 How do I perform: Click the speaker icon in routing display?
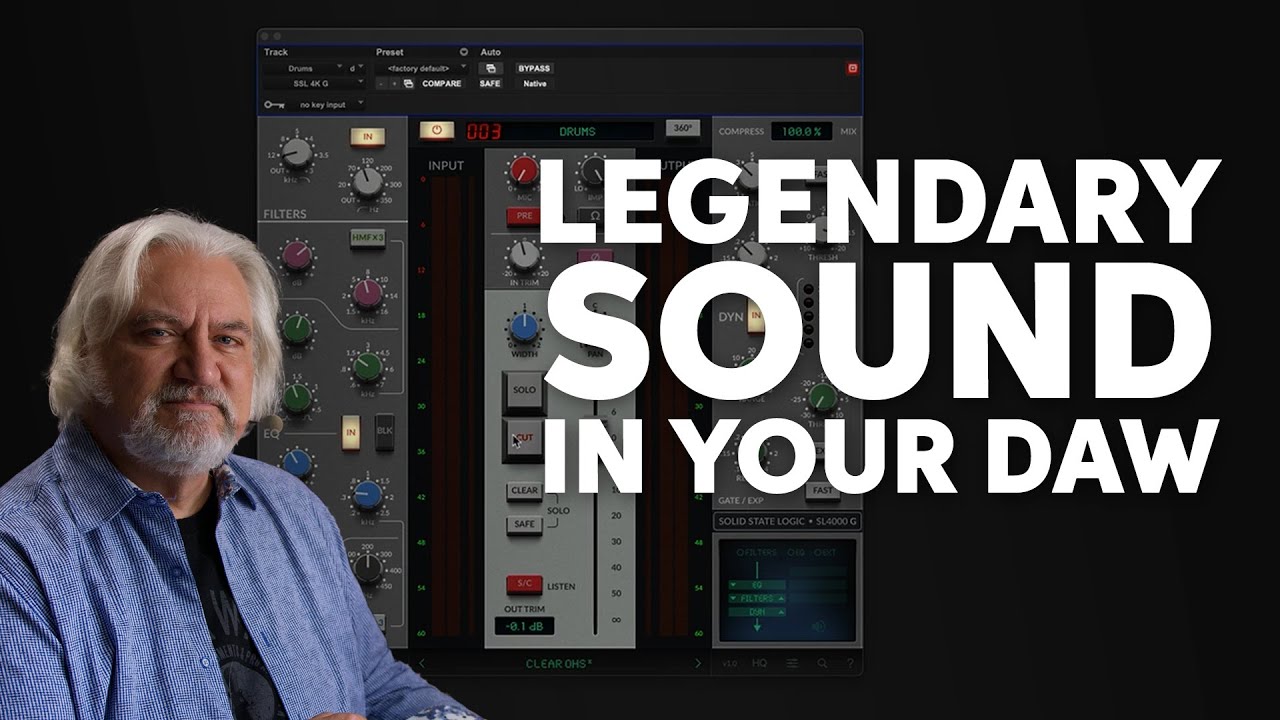[x=819, y=627]
